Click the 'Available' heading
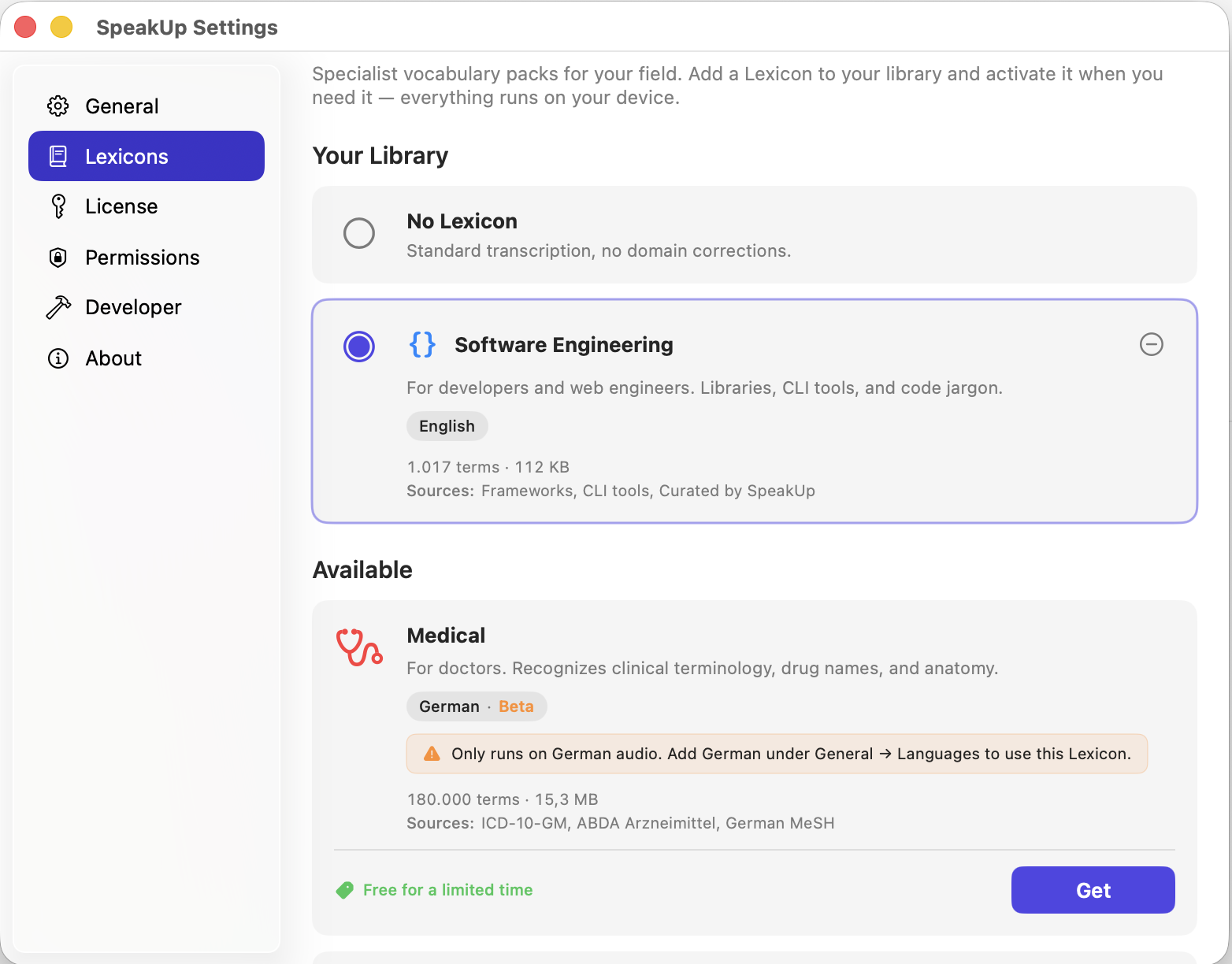 click(362, 569)
